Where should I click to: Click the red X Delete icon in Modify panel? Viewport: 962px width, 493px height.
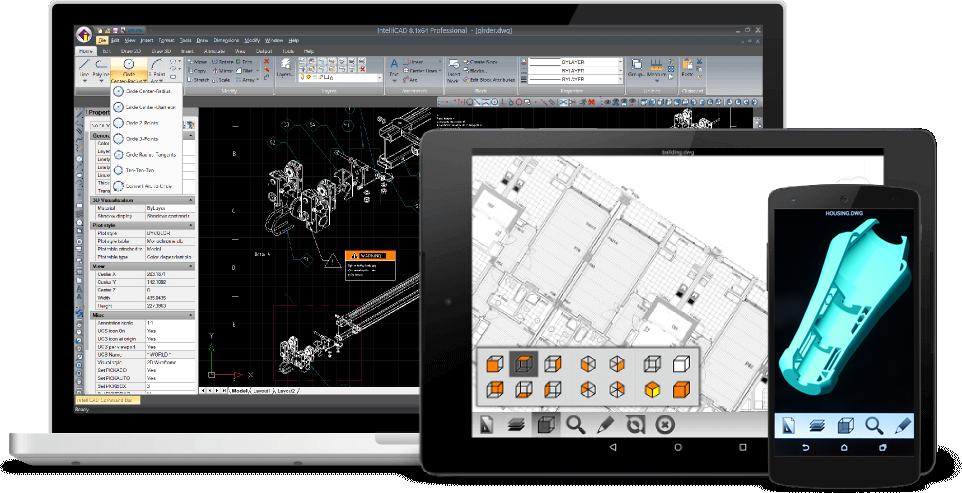click(x=267, y=61)
